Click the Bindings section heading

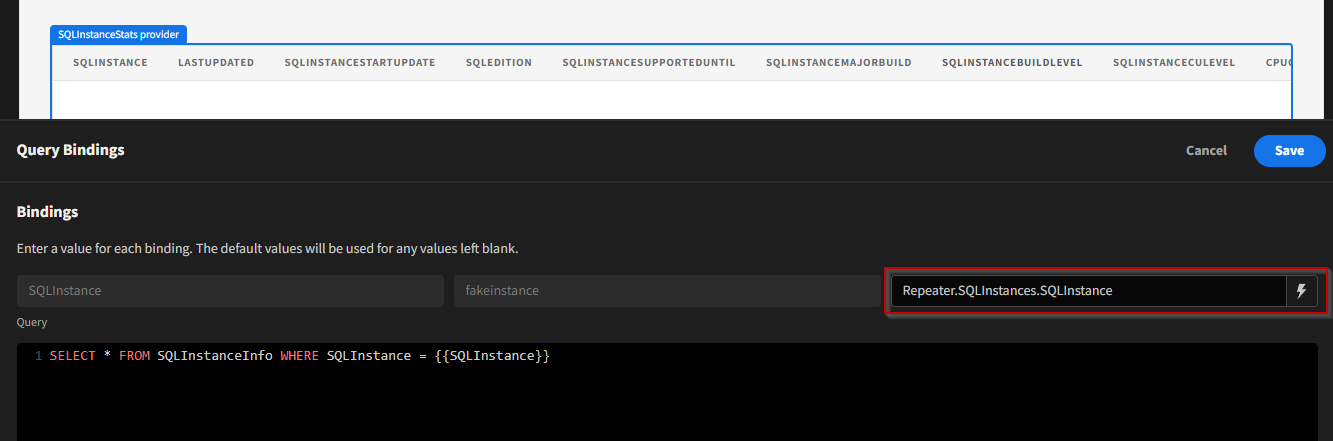(48, 212)
